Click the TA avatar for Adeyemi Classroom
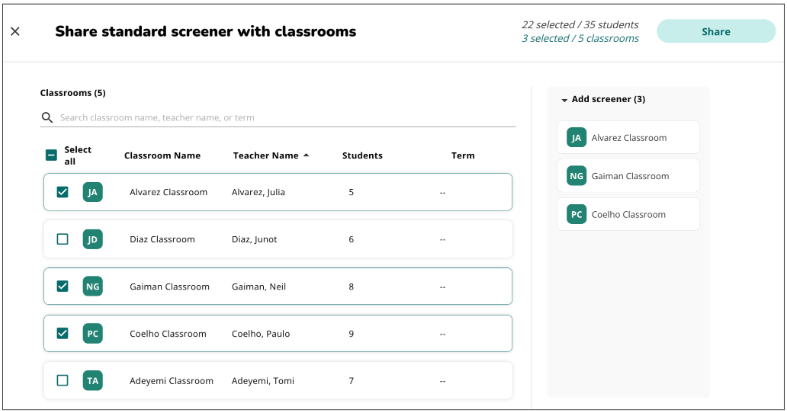The image size is (787, 411). point(93,381)
